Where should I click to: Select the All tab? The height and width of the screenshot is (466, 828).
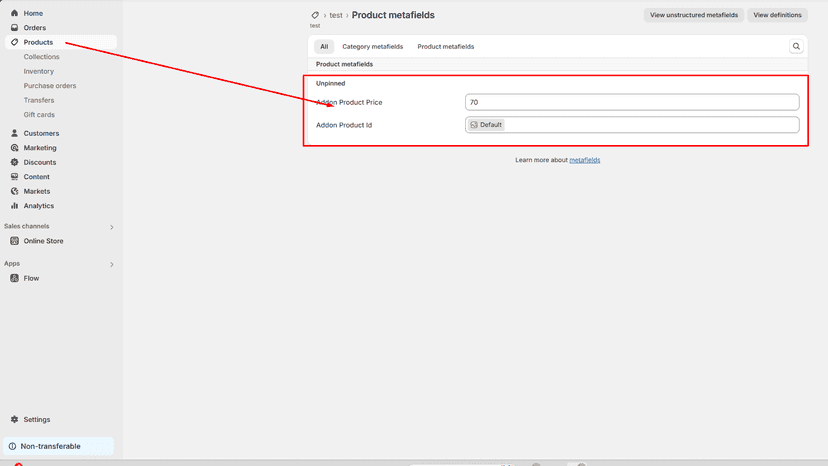pos(324,46)
